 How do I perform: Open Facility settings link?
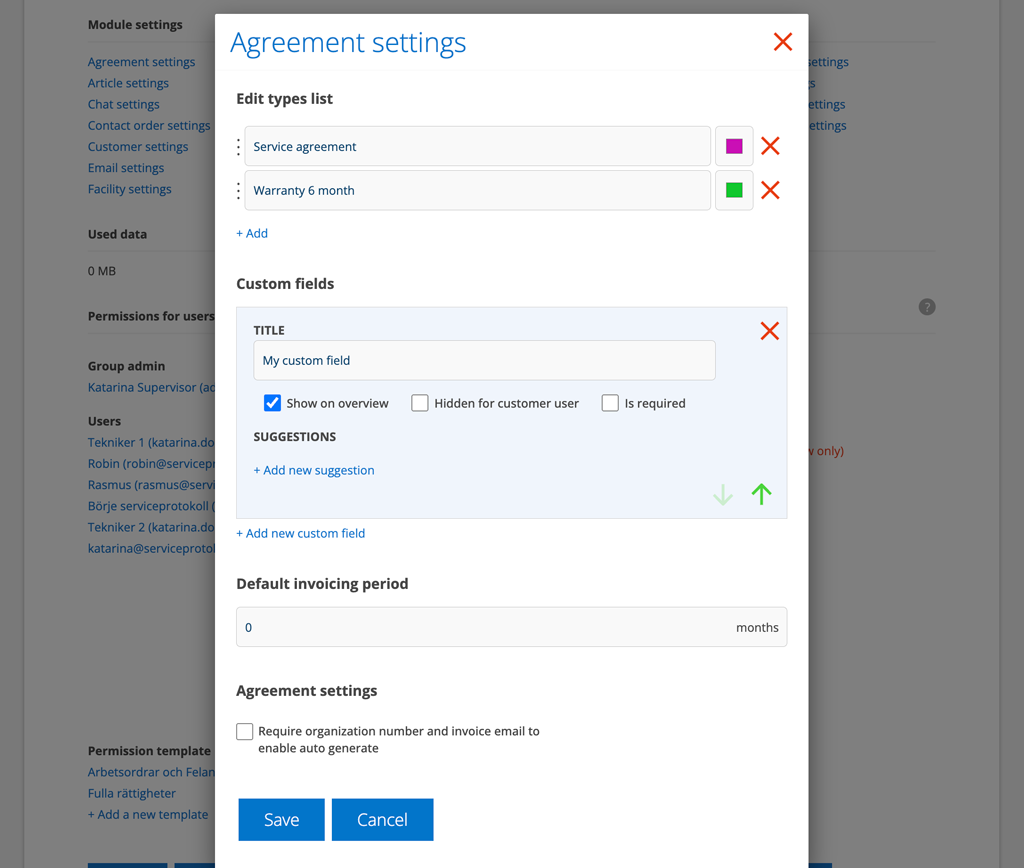point(129,189)
